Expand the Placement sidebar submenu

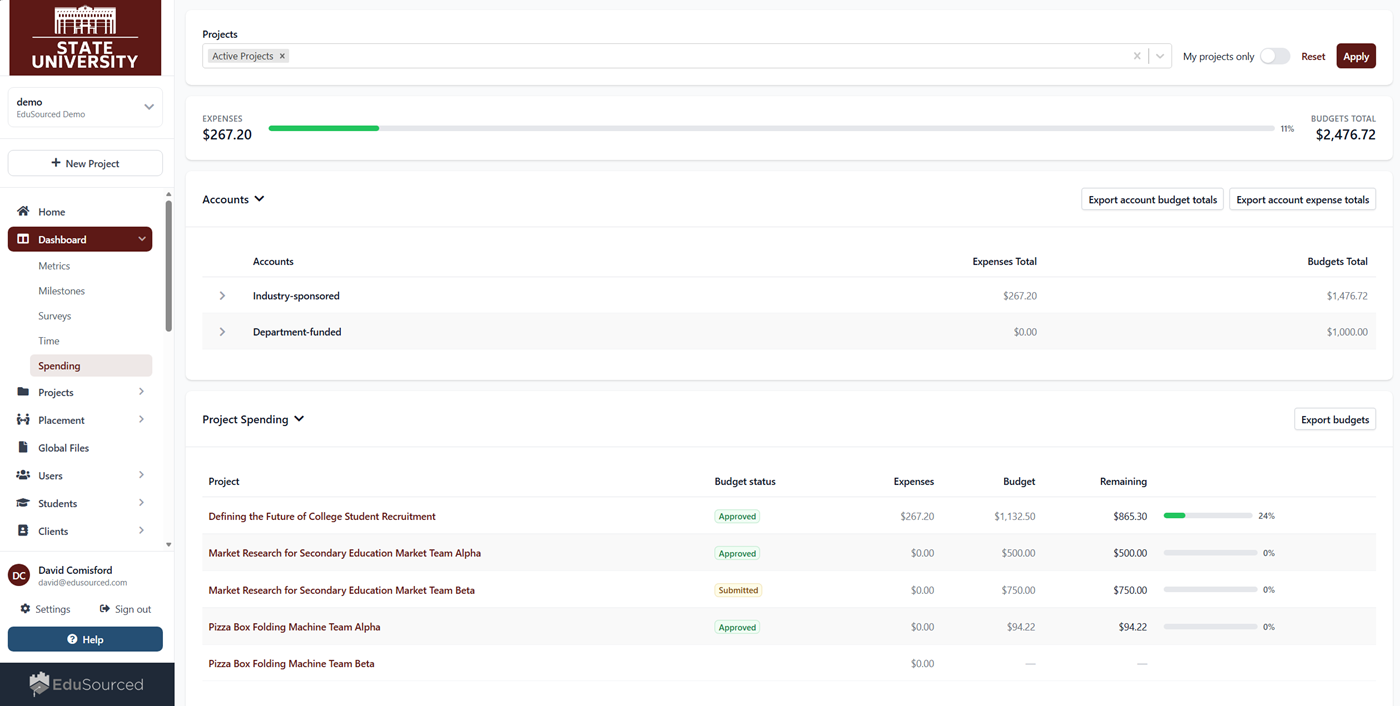141,420
